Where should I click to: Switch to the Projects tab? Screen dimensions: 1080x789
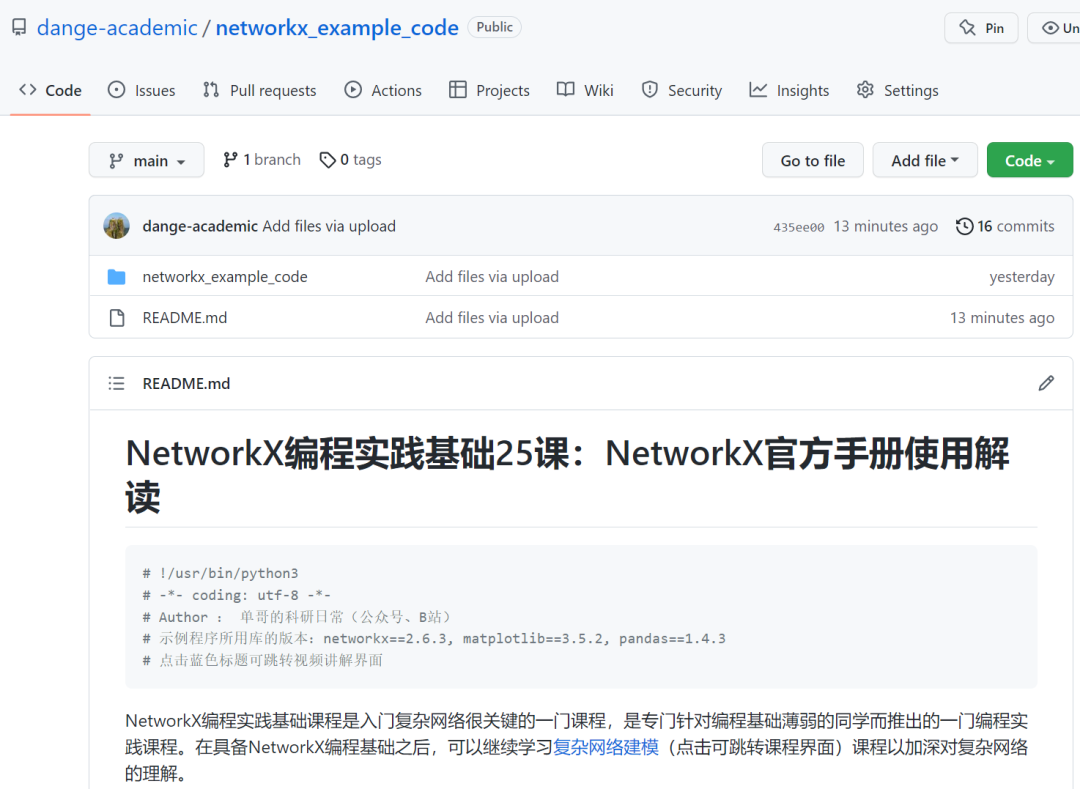tap(489, 90)
